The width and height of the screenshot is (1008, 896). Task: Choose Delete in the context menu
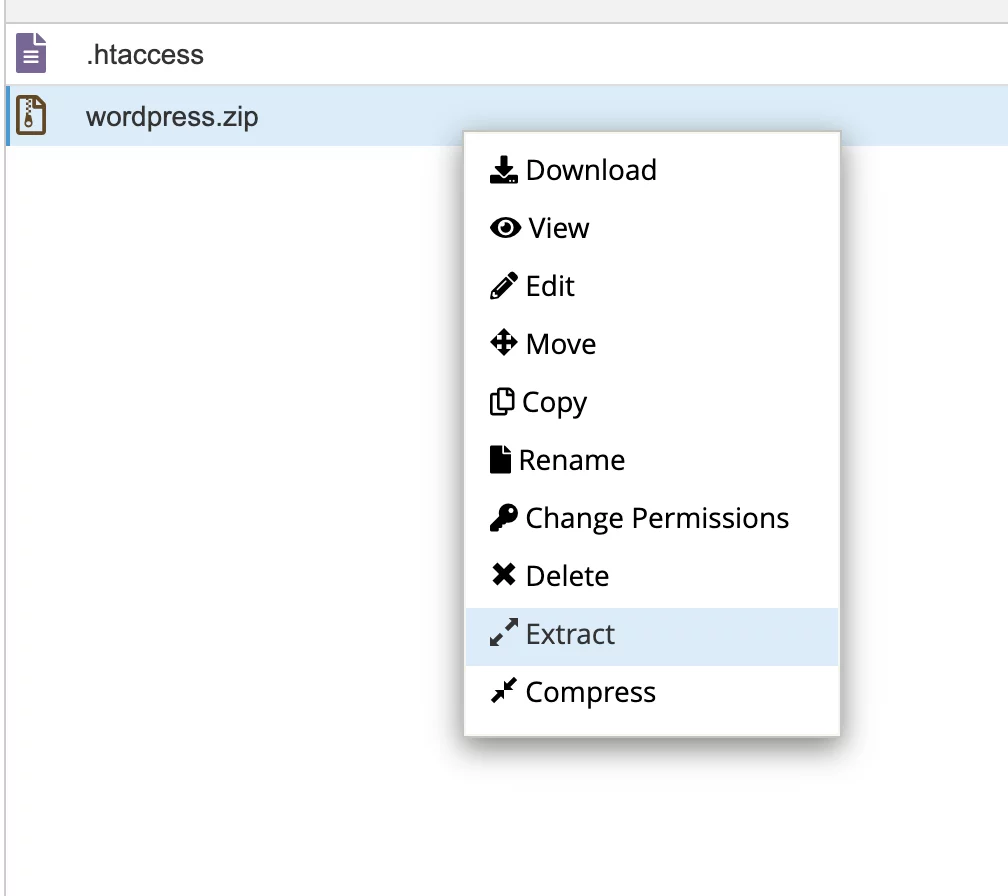(652, 576)
